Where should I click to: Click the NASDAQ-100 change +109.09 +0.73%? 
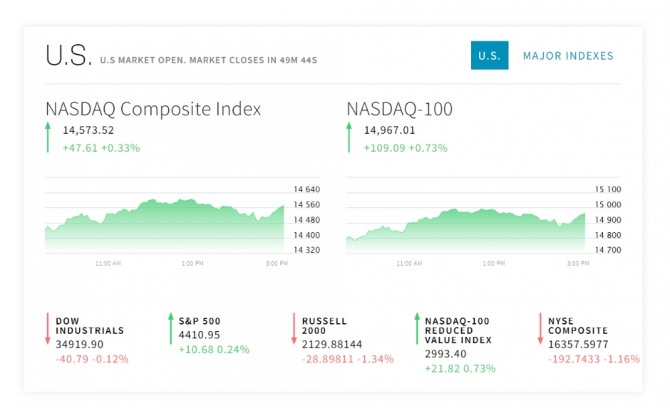[x=405, y=148]
